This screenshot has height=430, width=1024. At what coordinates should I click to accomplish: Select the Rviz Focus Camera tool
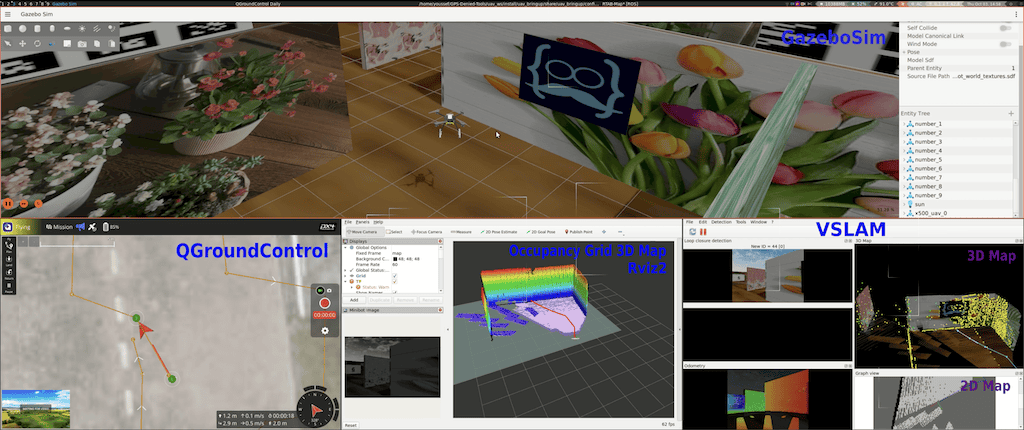(426, 232)
